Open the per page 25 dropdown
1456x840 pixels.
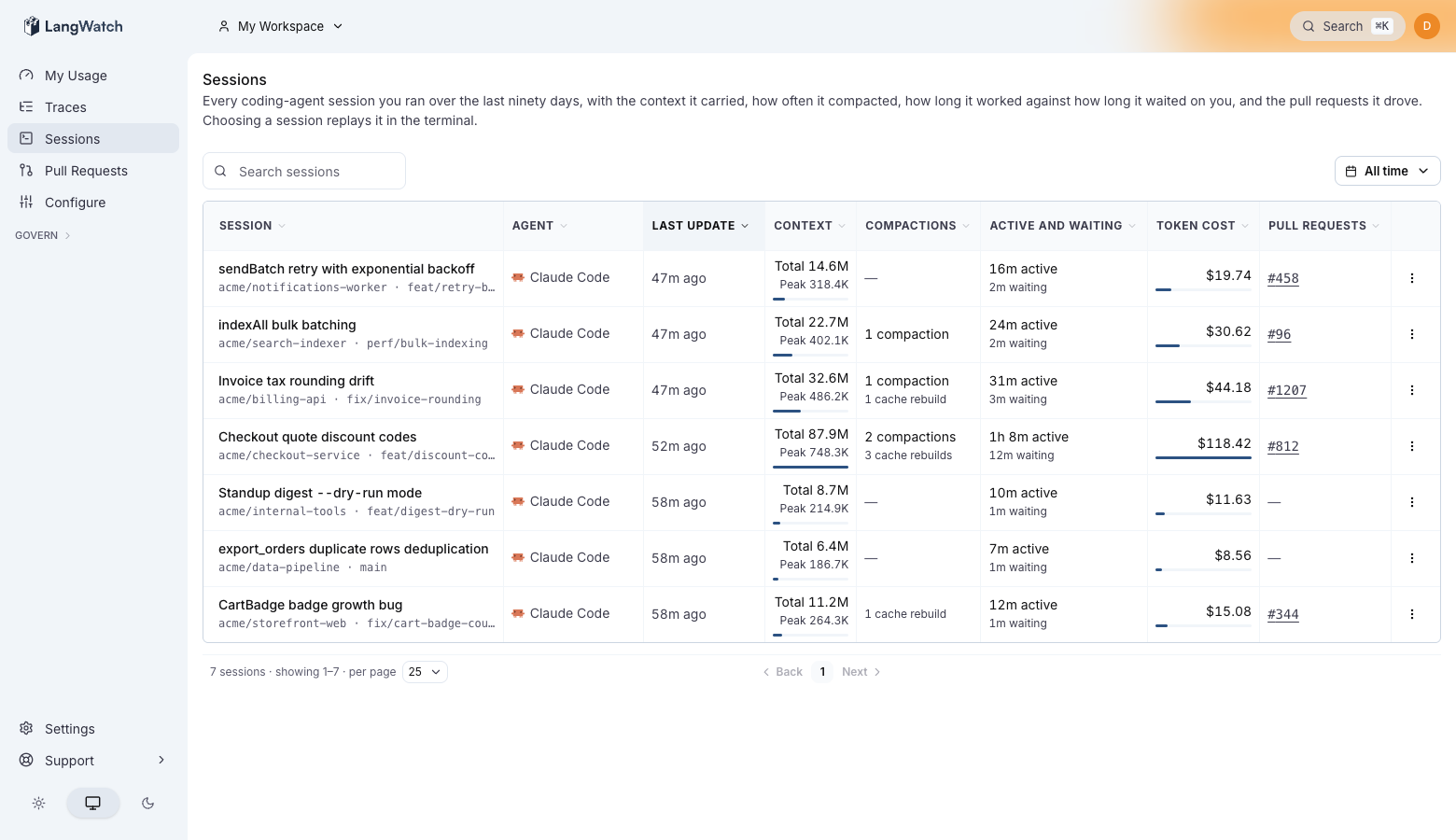(x=425, y=672)
